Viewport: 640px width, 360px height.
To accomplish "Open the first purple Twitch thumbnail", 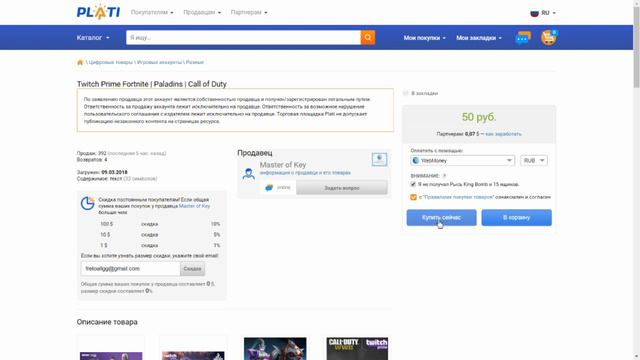I will (x=111, y=356).
